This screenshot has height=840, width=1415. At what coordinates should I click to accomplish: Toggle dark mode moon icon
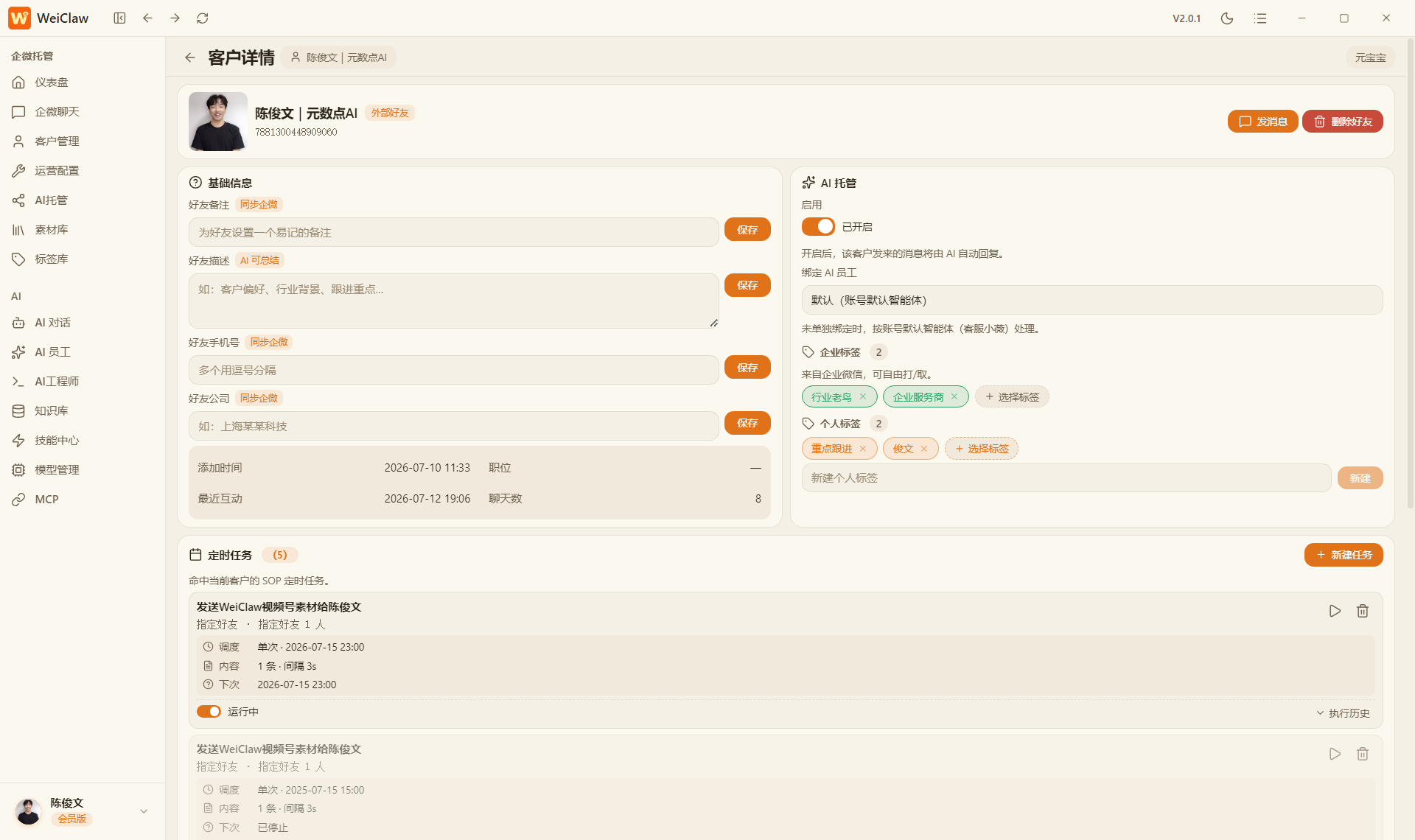1227,18
